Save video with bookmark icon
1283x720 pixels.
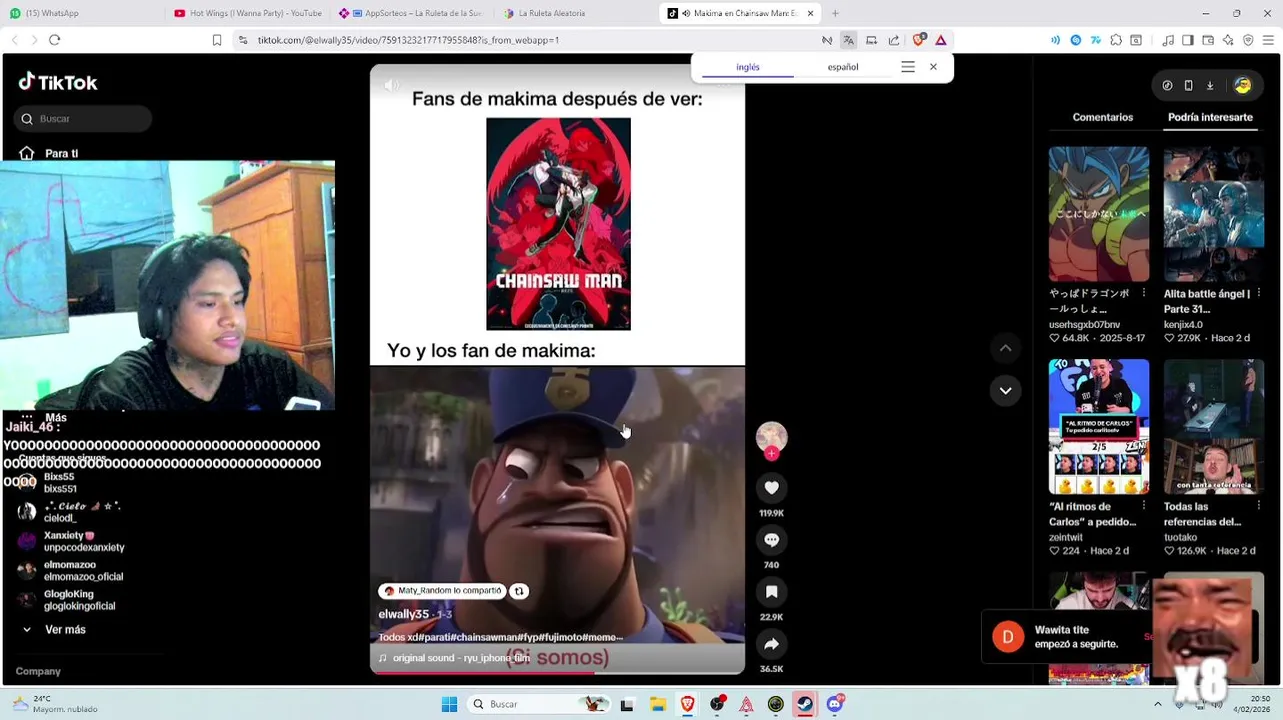[x=771, y=592]
